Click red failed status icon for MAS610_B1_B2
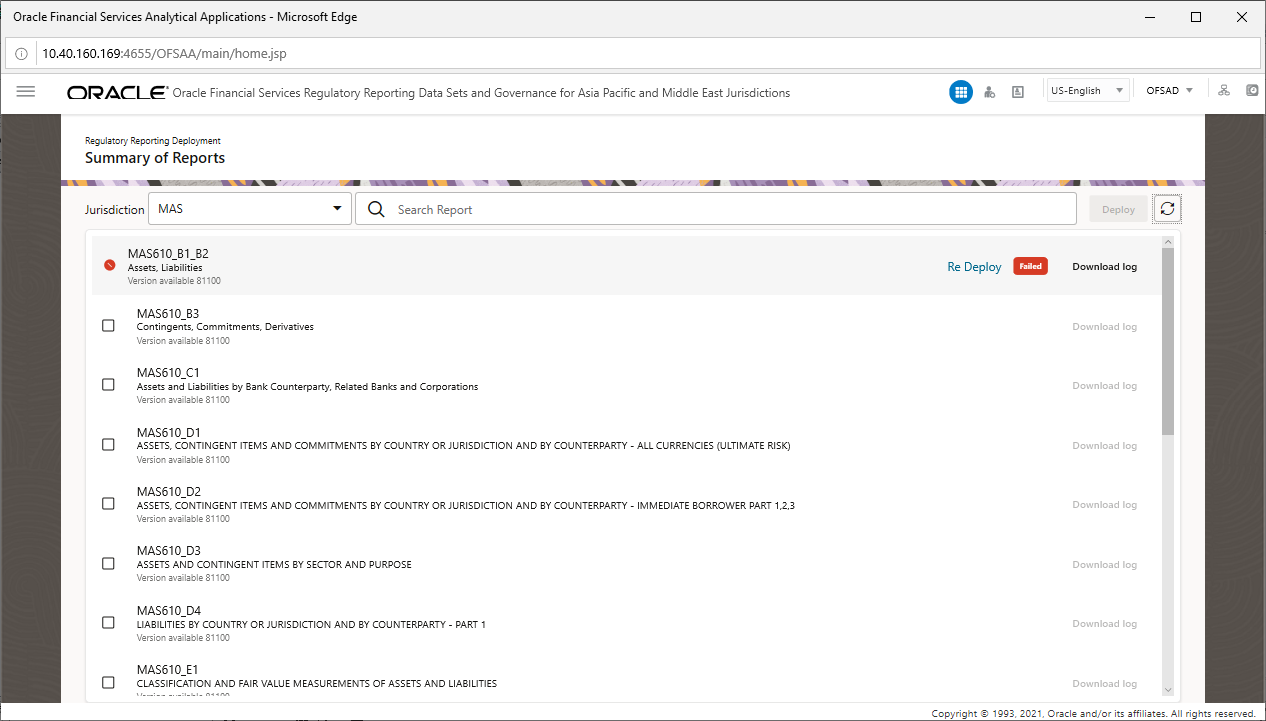Image resolution: width=1266 pixels, height=721 pixels. pos(110,266)
